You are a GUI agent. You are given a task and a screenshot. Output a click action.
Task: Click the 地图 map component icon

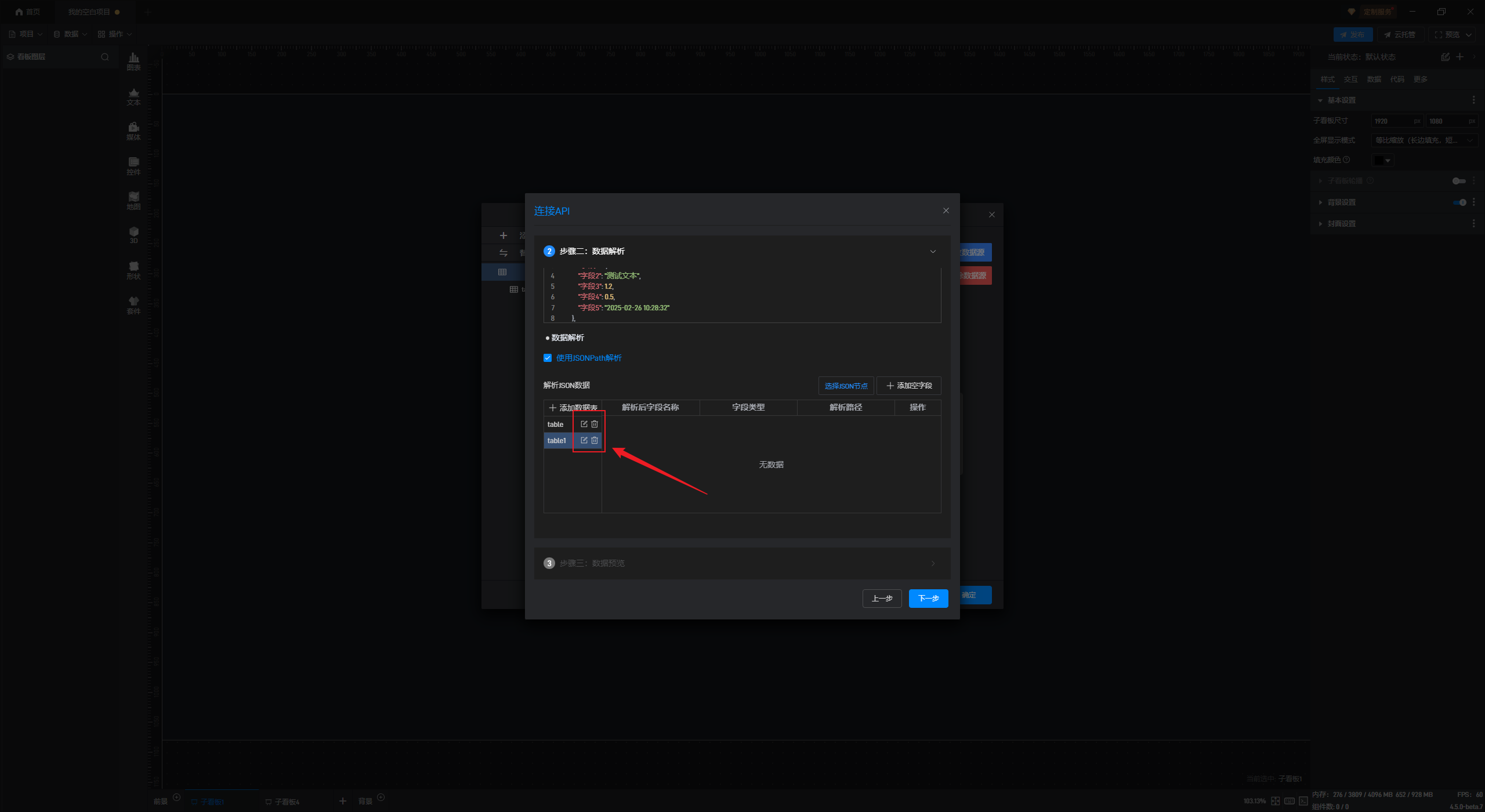133,200
